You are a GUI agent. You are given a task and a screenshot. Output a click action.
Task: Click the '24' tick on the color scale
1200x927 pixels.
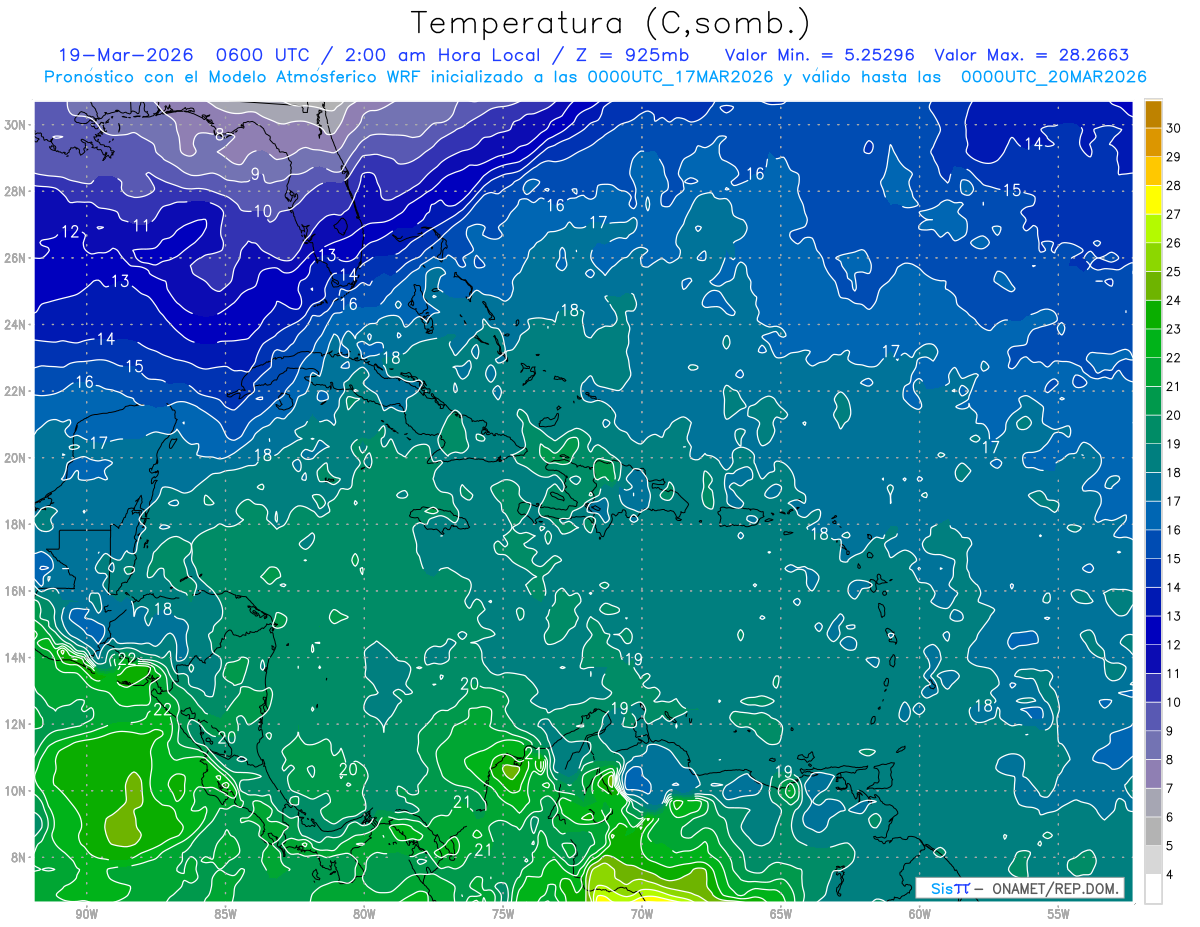(1174, 300)
